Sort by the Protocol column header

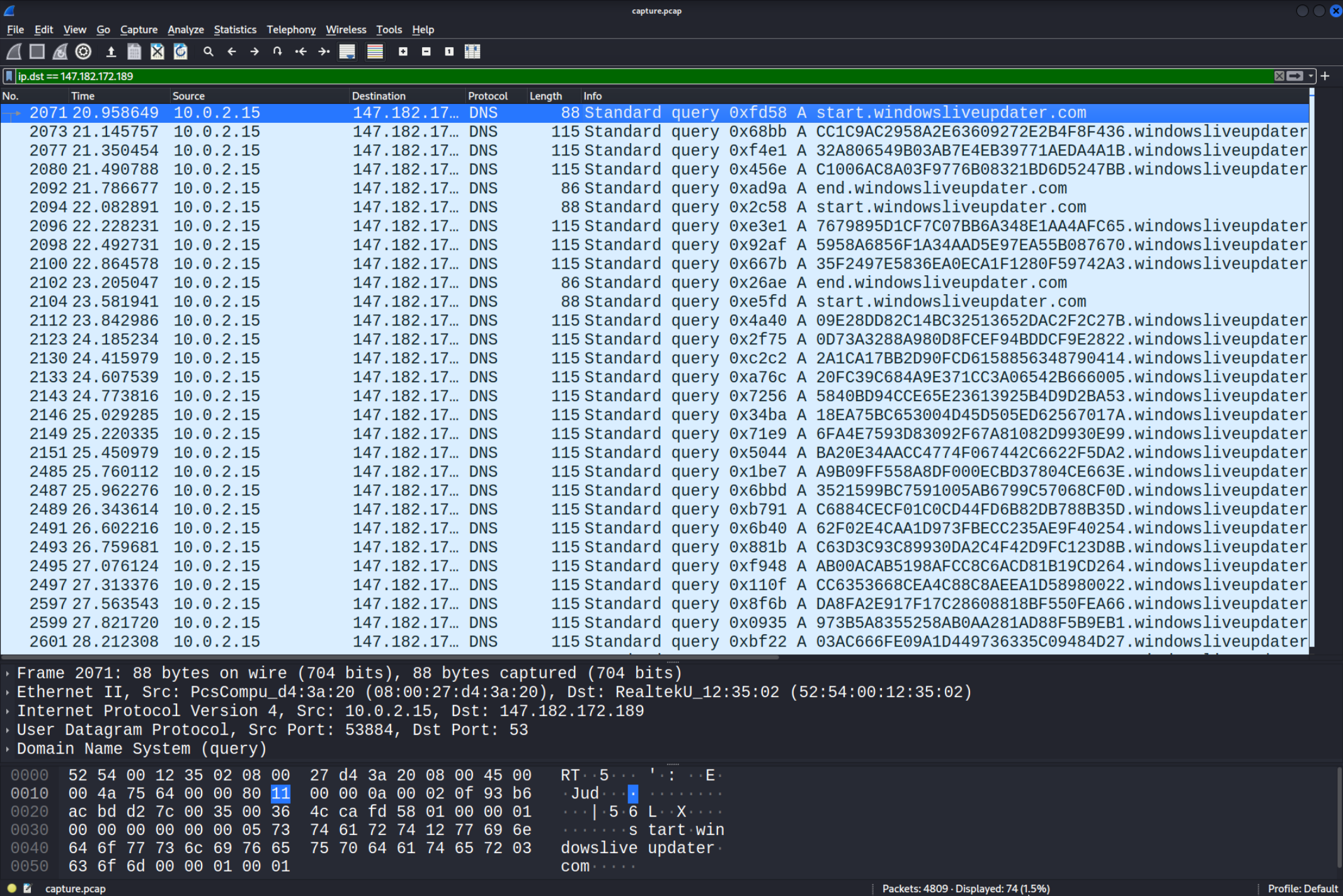point(496,96)
